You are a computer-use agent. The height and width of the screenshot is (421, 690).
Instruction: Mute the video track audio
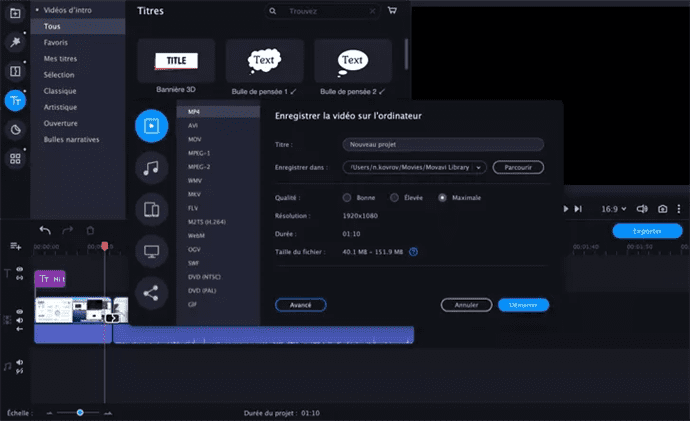click(x=20, y=320)
